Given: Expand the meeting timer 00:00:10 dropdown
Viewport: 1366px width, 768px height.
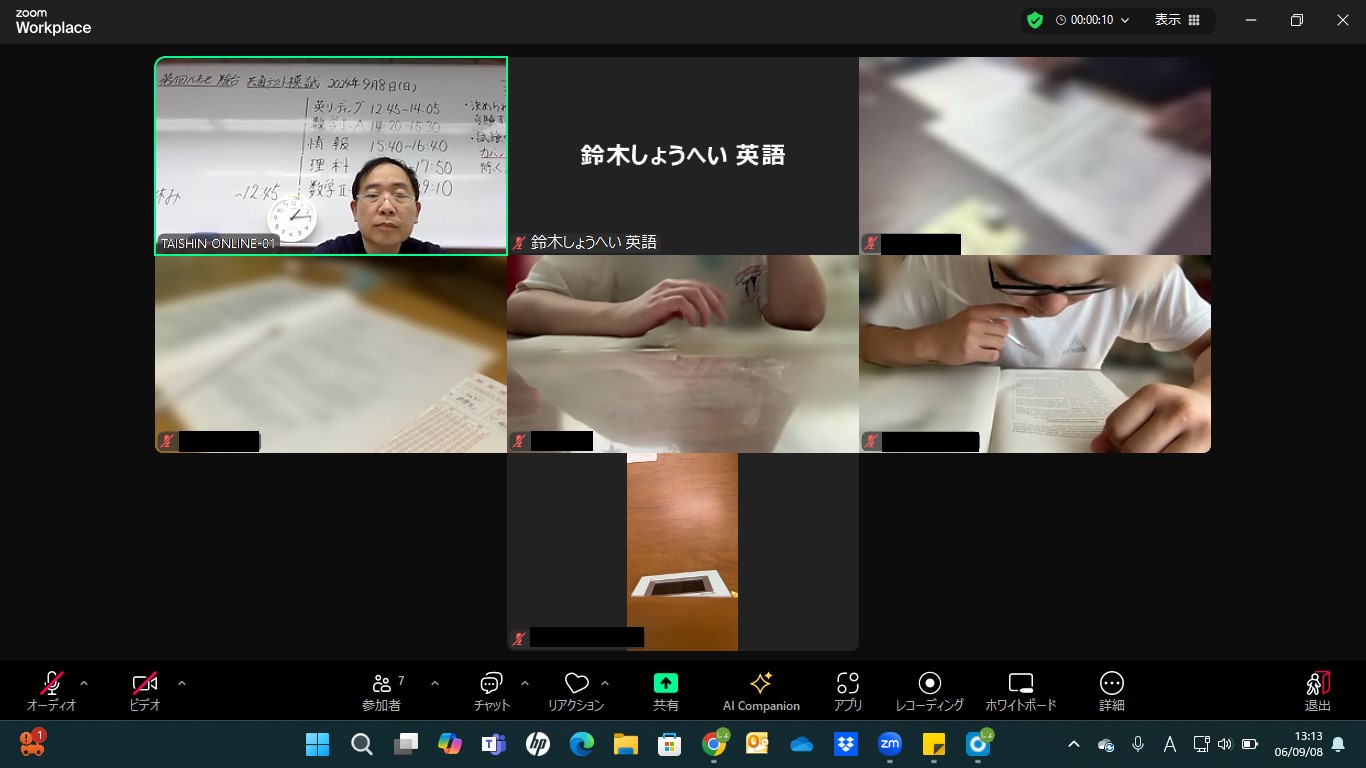Looking at the screenshot, I should click(1125, 20).
